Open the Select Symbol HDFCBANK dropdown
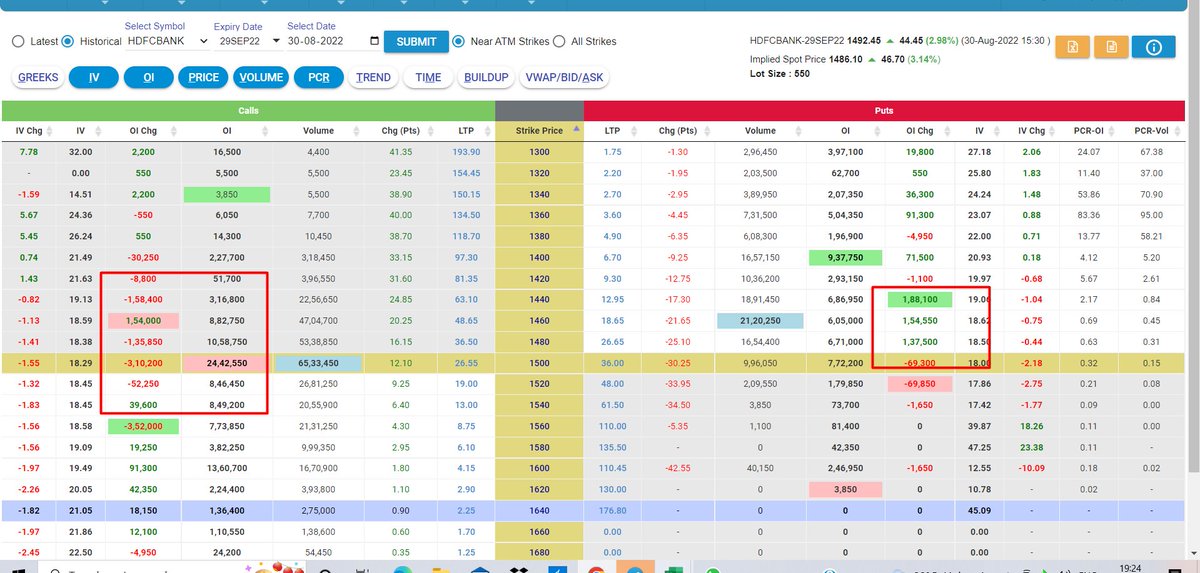 coord(167,42)
